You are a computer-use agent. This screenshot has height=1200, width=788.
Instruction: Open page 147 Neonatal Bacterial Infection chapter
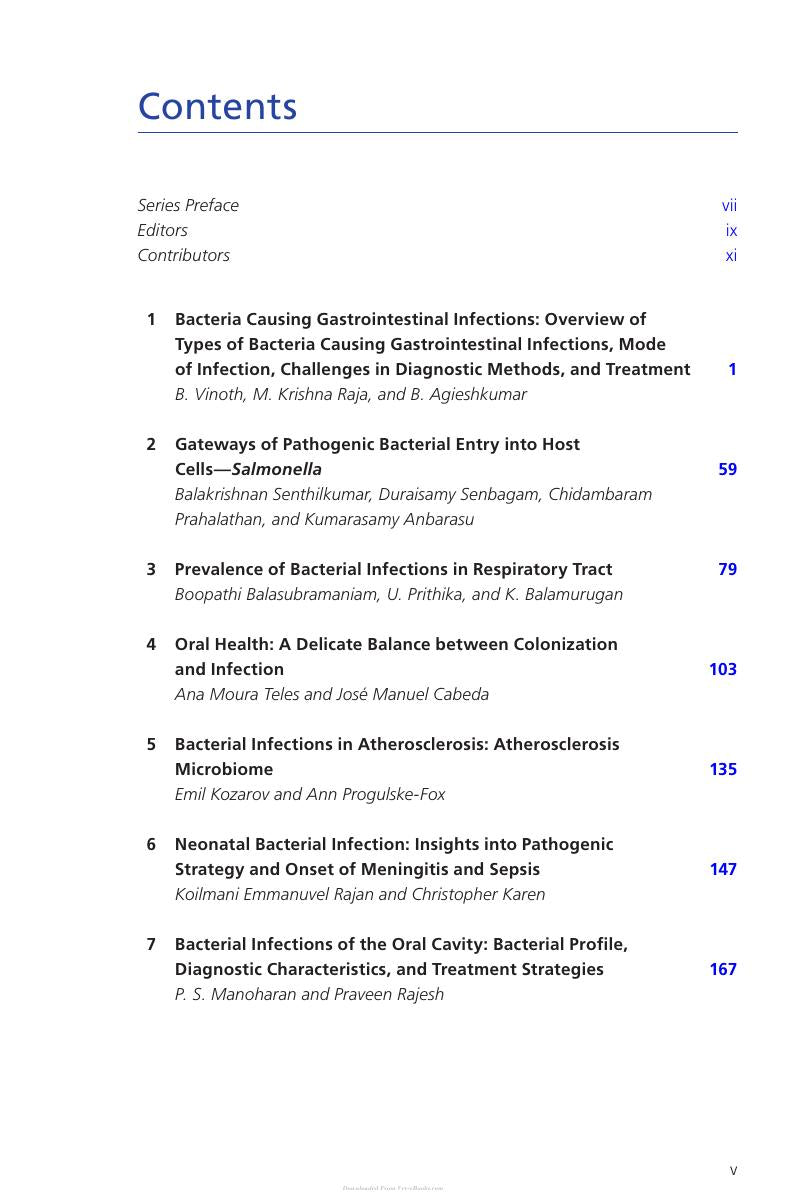click(x=722, y=869)
